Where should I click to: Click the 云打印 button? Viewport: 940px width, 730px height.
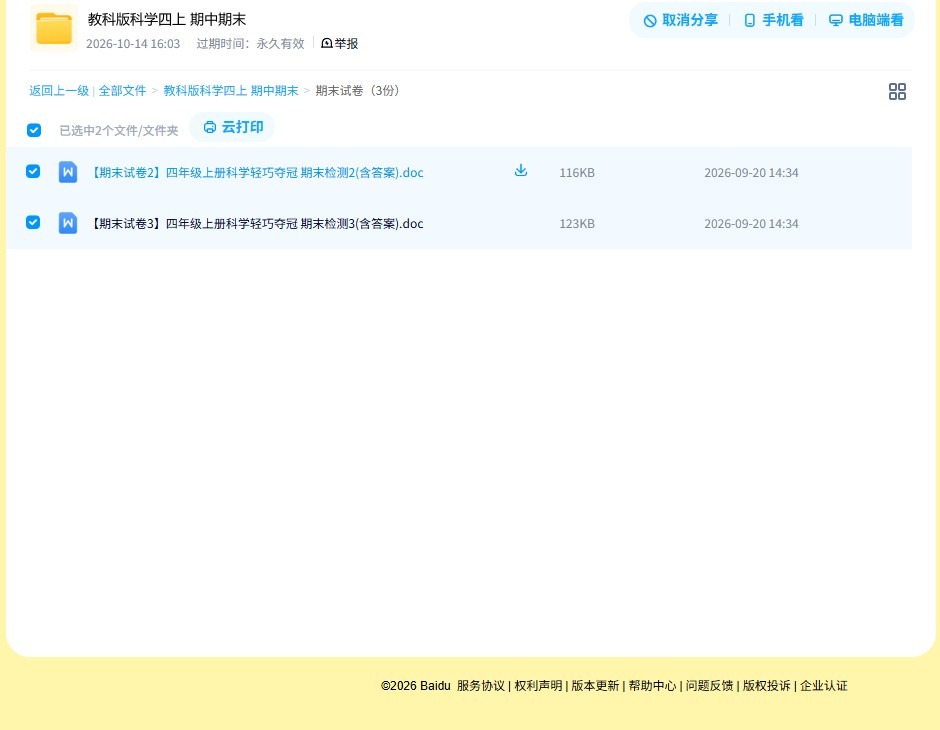pyautogui.click(x=233, y=127)
